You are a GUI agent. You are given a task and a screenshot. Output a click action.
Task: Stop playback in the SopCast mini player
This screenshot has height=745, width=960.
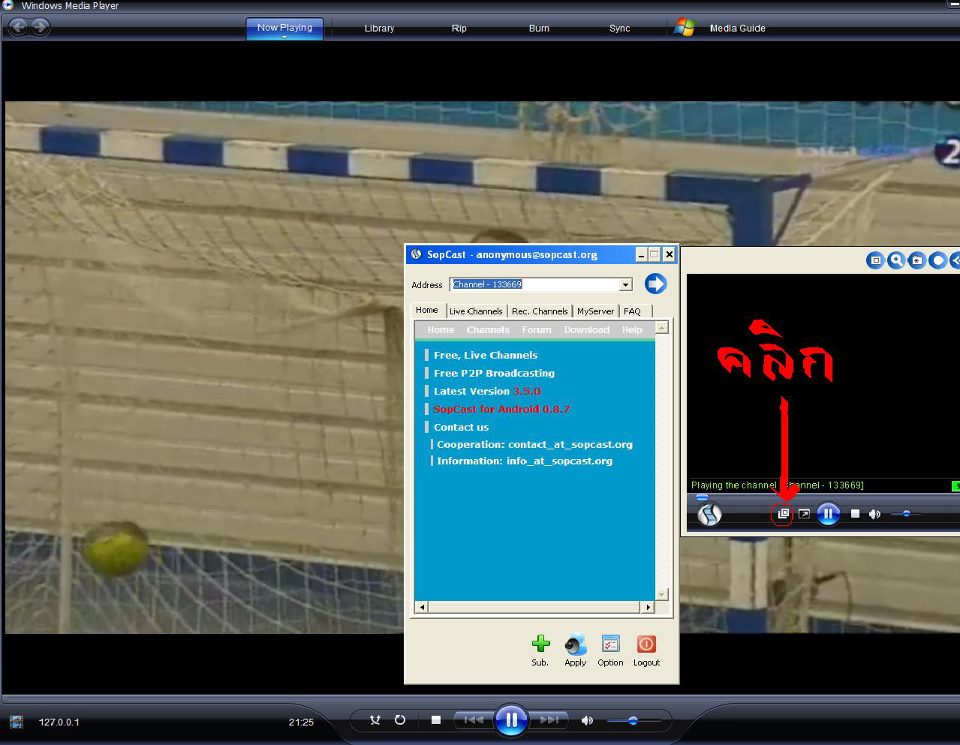click(x=855, y=514)
